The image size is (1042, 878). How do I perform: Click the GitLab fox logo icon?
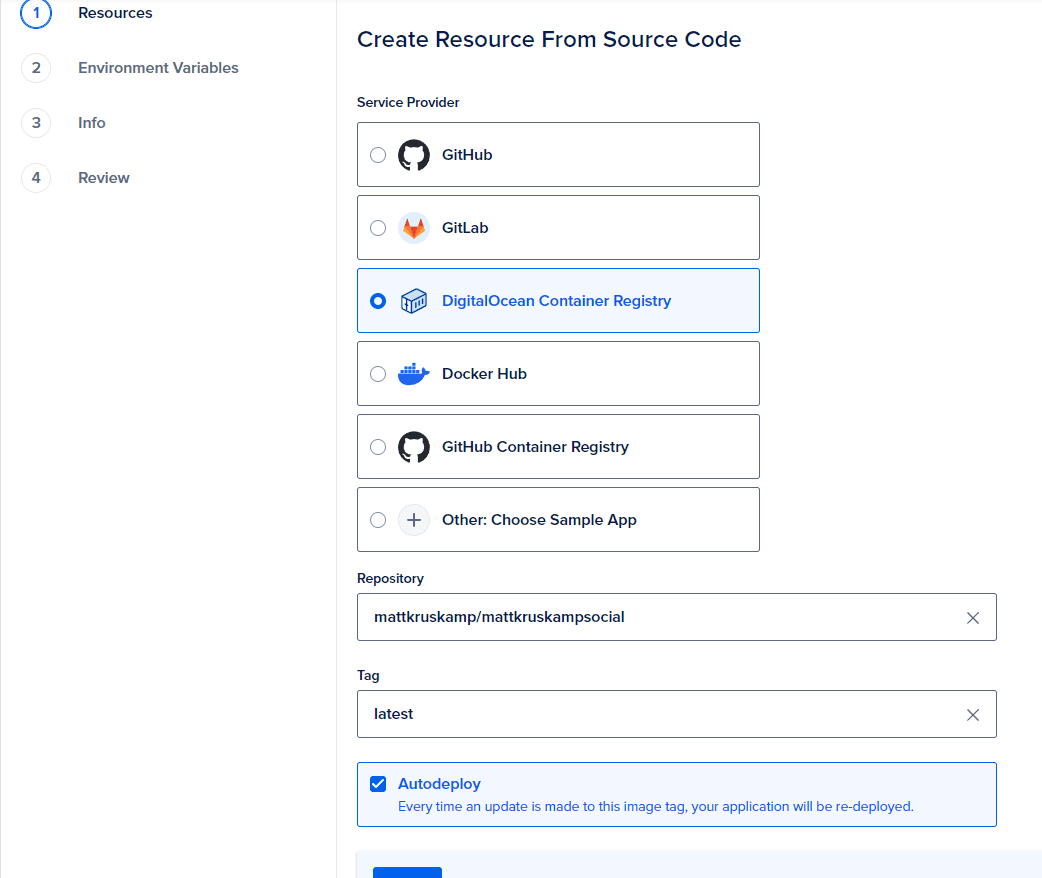414,228
